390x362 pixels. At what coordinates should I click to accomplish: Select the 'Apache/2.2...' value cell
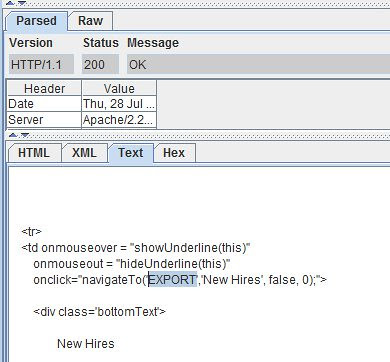click(119, 120)
